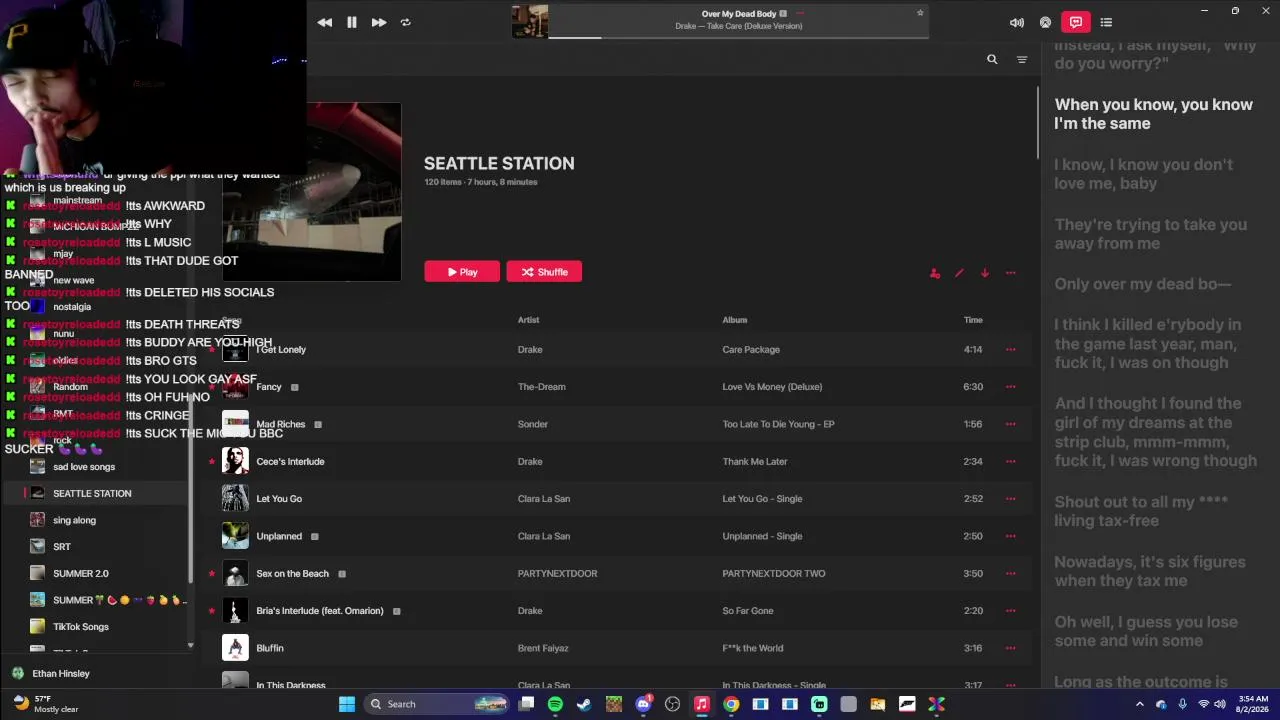Open more options for Mad Riches
The width and height of the screenshot is (1280, 720).
pyautogui.click(x=1010, y=424)
